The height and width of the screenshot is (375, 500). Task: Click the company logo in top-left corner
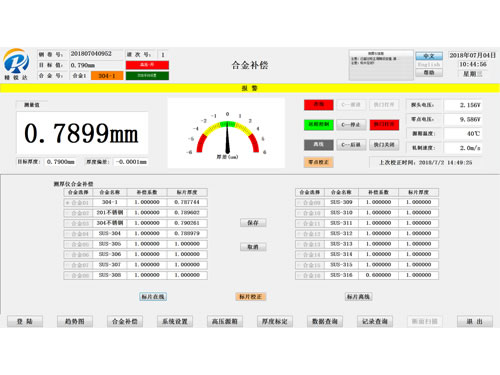pos(16,64)
